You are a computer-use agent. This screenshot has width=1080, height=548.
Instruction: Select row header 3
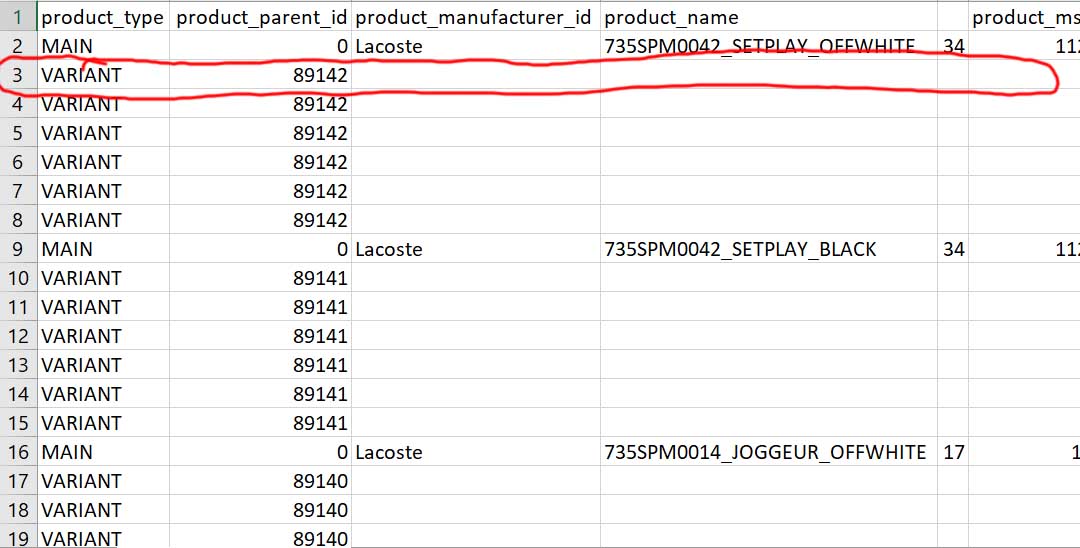tap(18, 75)
